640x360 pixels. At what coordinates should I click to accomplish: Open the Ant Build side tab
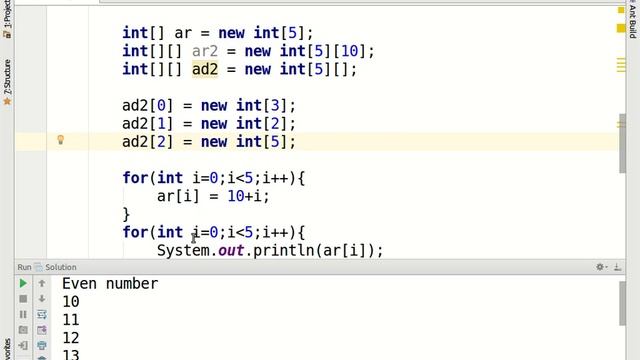(x=633, y=20)
